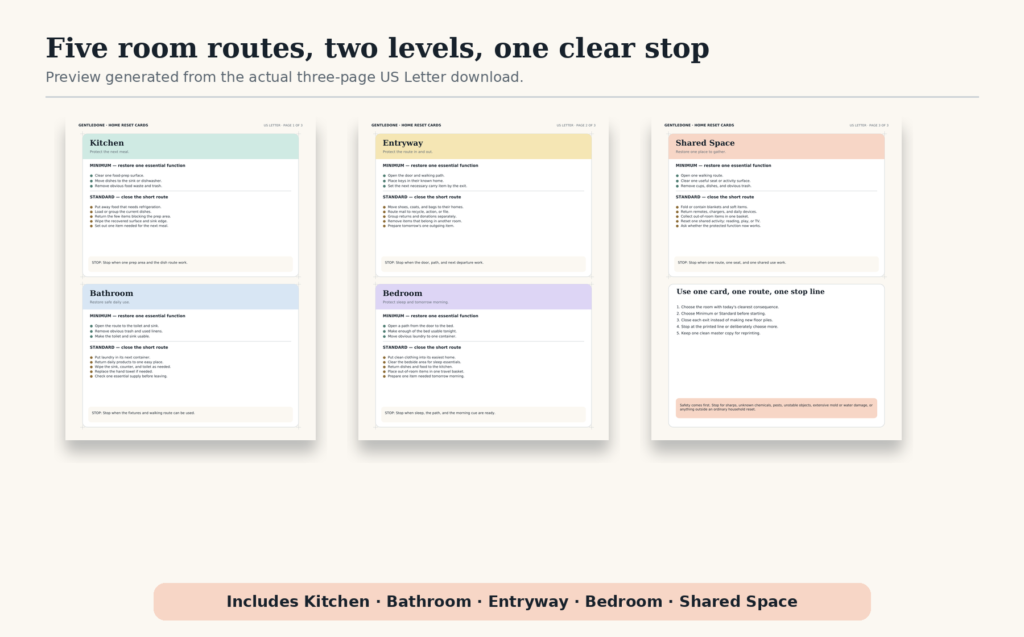1024x637 pixels.
Task: Click the 'Includes Kitchen · Bathroom' banner pill
Action: tap(512, 602)
